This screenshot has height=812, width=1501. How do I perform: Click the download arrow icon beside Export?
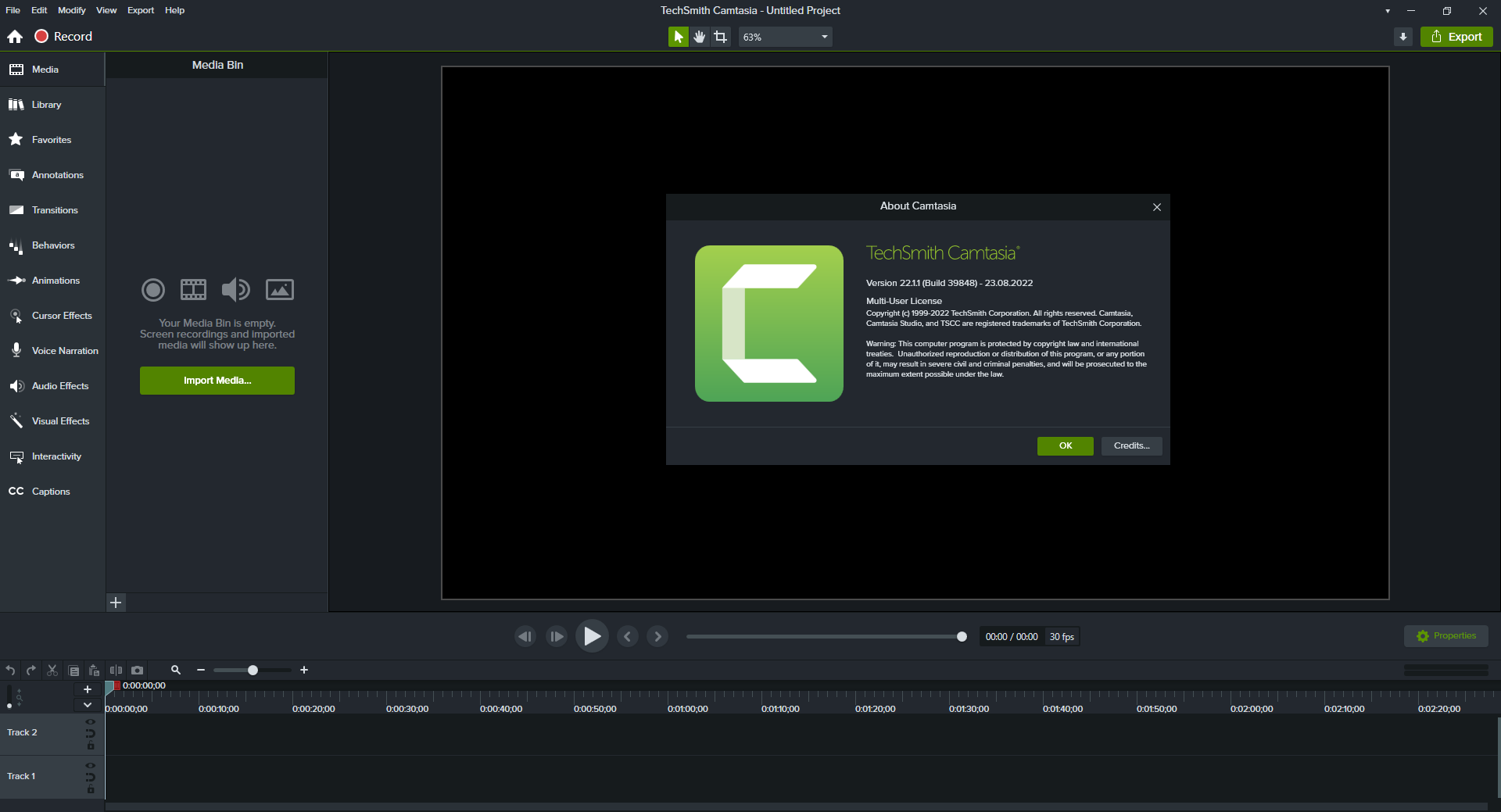pyautogui.click(x=1402, y=37)
